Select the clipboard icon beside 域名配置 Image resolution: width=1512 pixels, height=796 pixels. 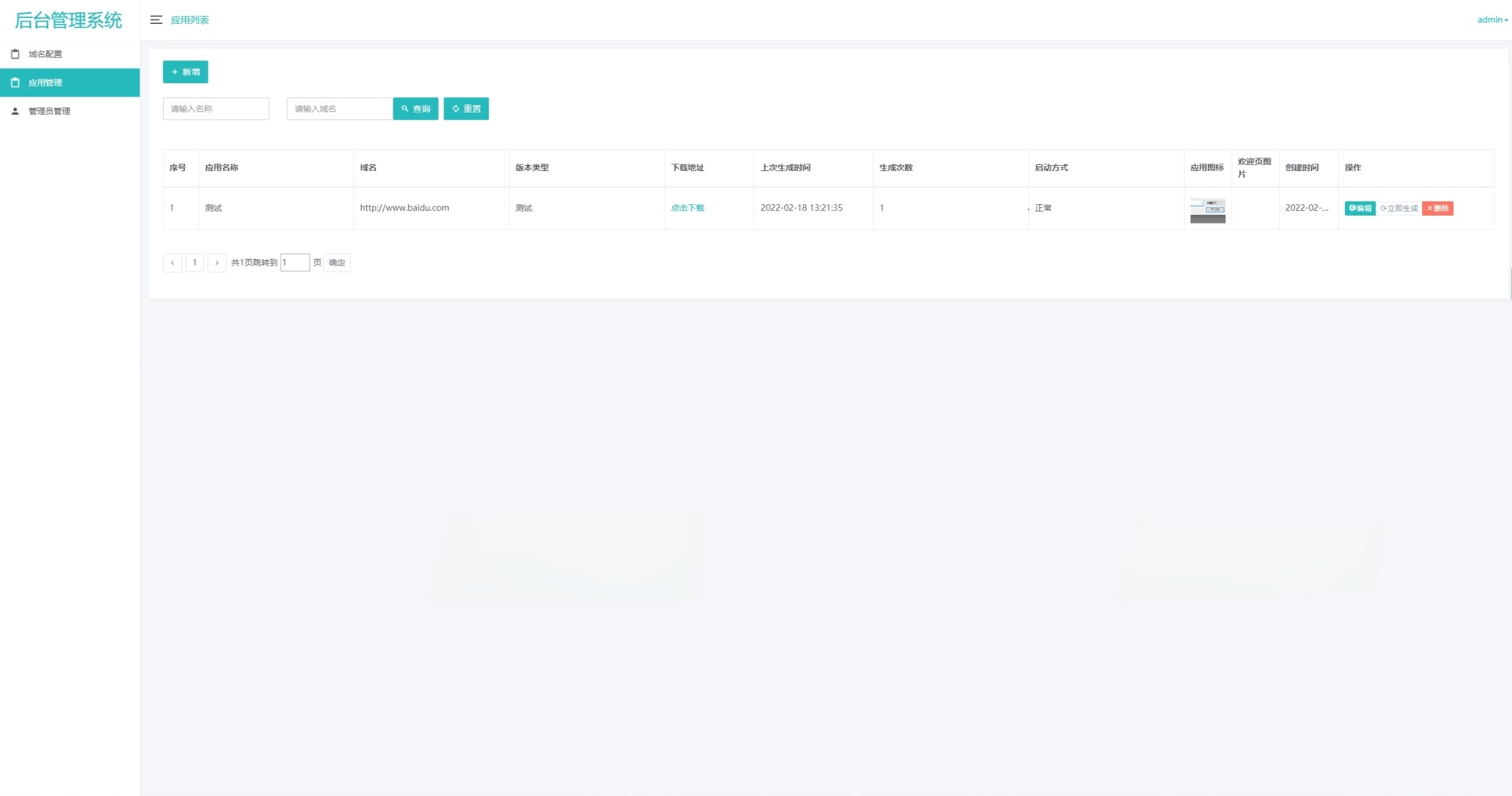pos(15,53)
